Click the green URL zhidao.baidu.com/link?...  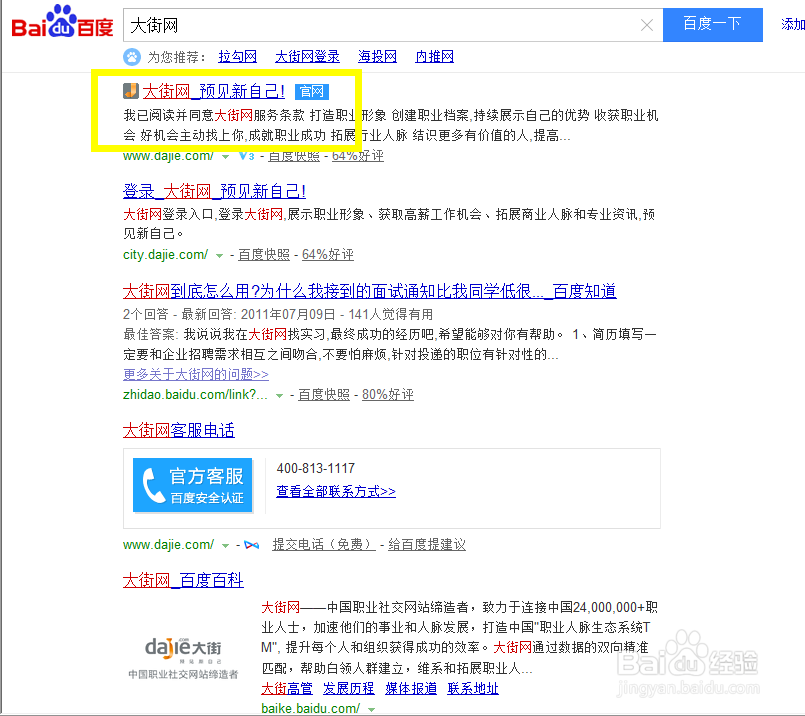(195, 395)
